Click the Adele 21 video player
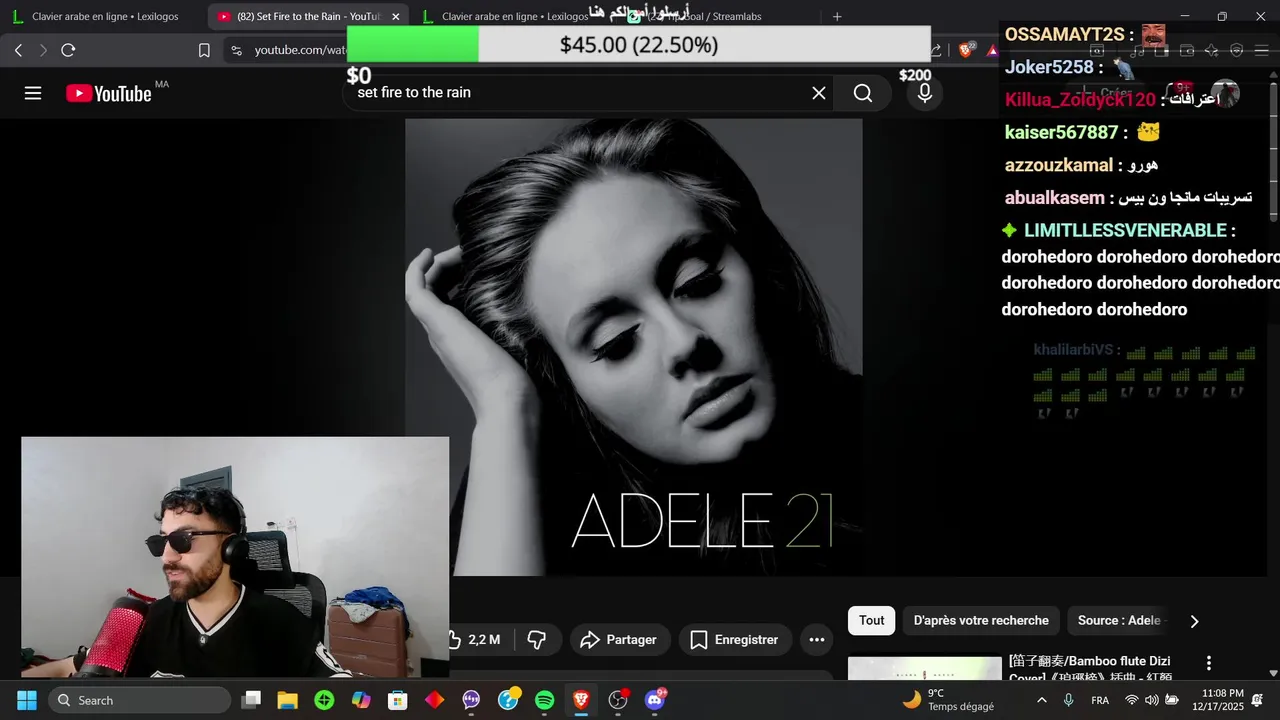 point(634,347)
